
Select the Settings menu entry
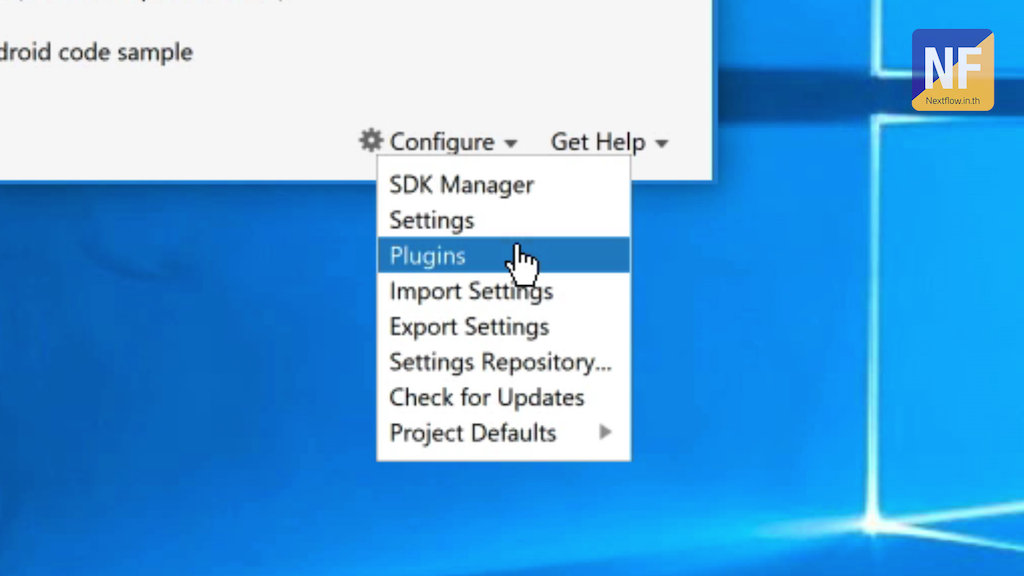pos(431,220)
